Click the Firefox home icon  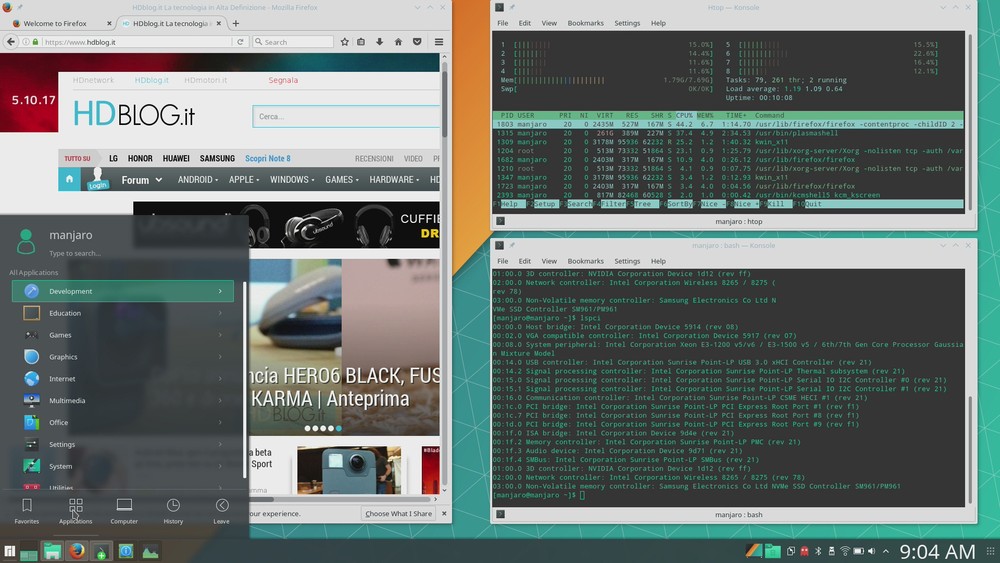coord(398,42)
